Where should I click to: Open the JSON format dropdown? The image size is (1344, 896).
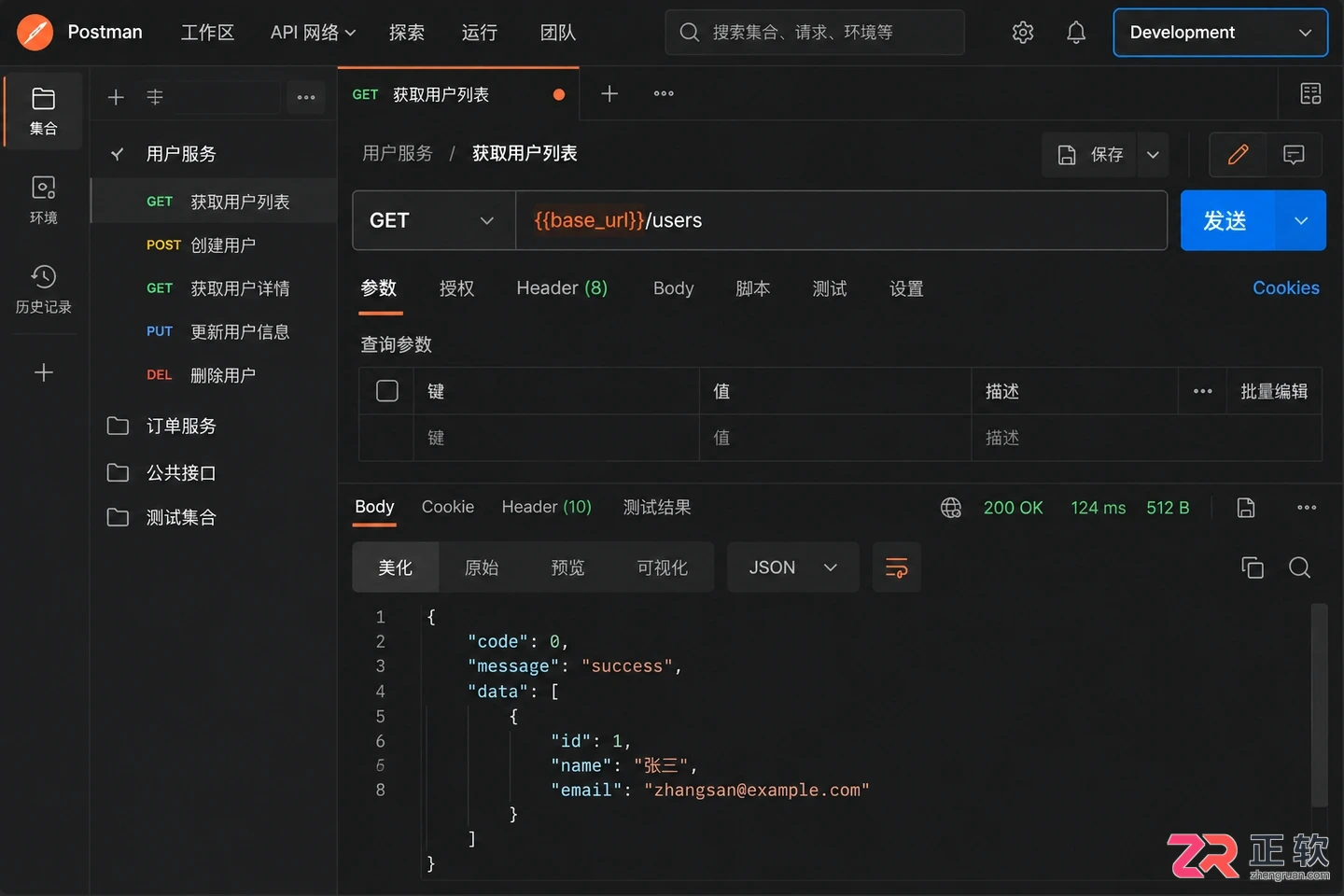[793, 567]
